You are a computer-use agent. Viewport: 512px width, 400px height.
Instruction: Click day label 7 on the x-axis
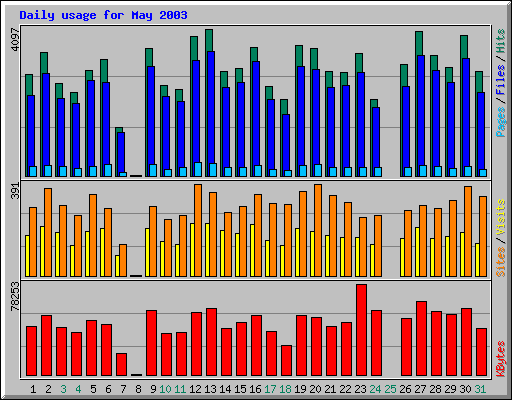[x=123, y=389]
